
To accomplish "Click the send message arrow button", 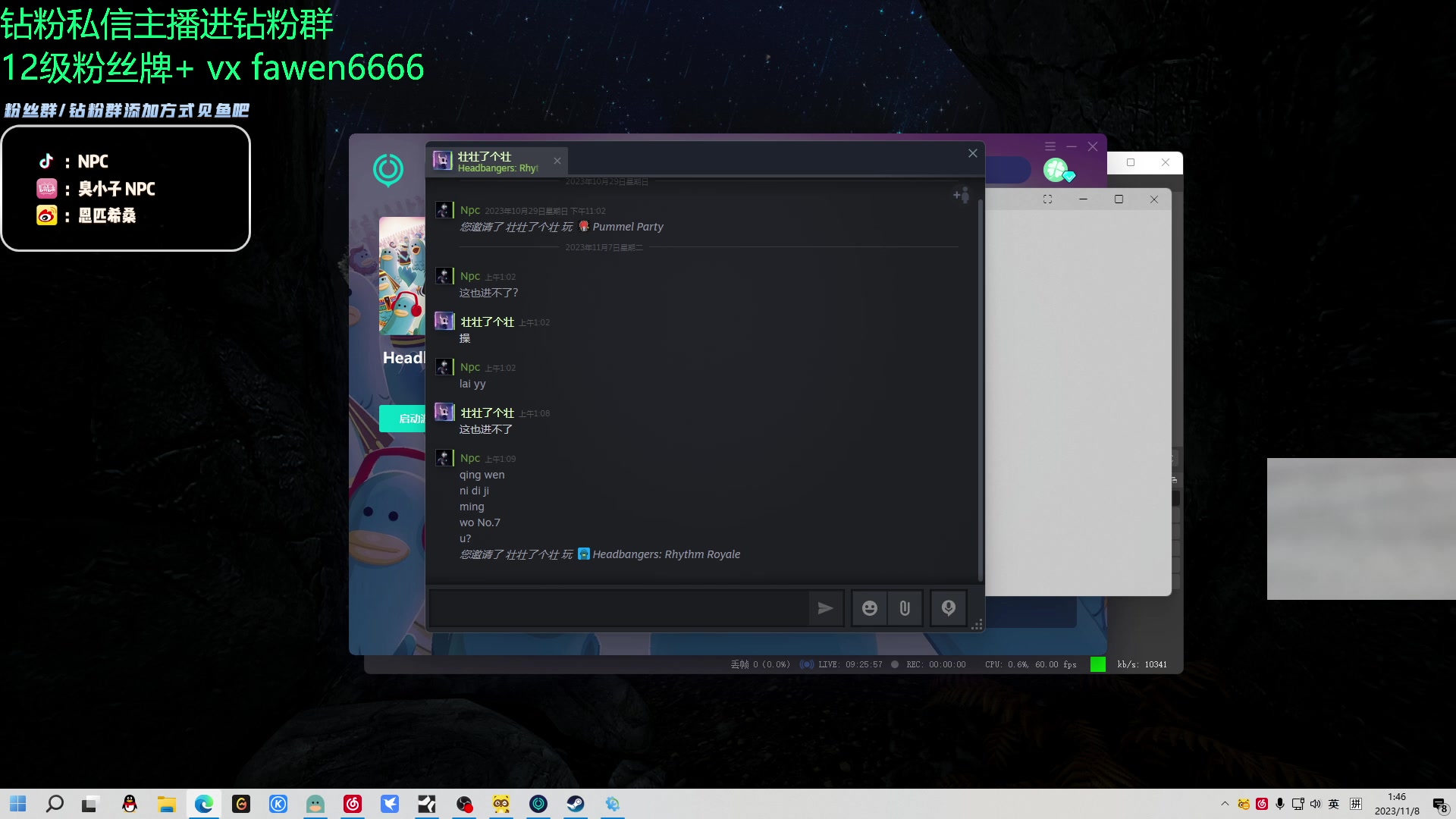I will click(x=825, y=608).
